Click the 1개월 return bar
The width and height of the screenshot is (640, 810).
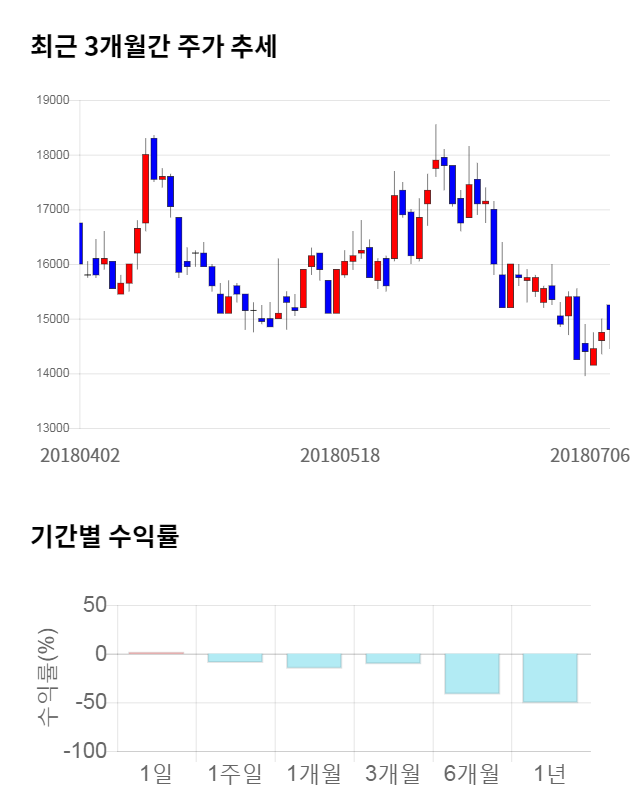point(313,660)
